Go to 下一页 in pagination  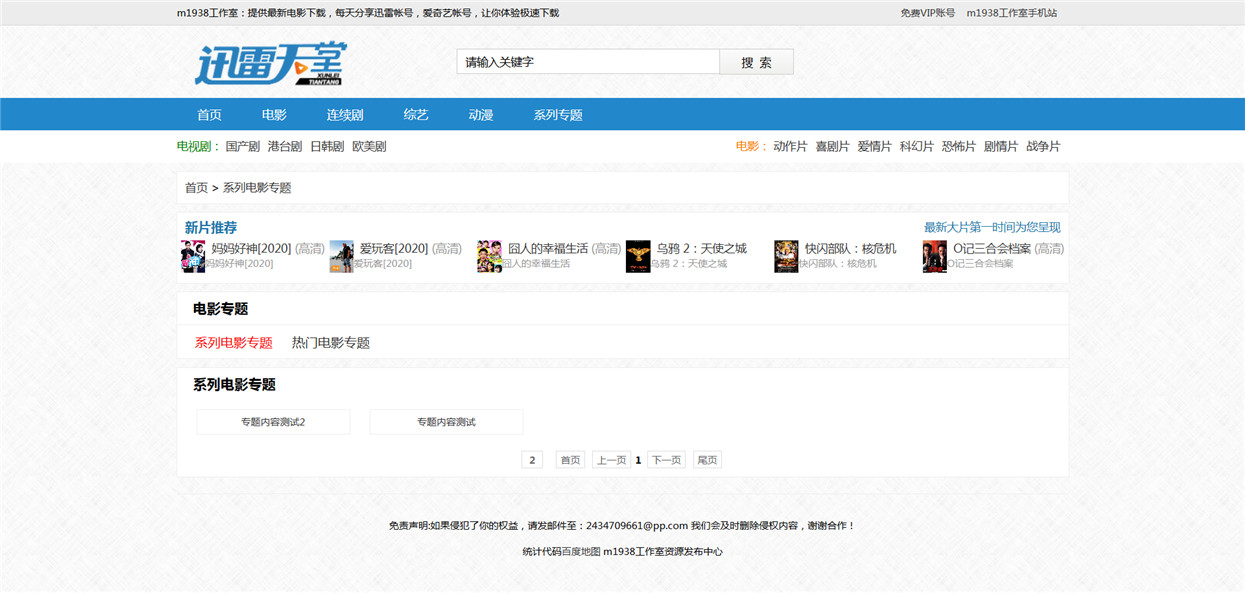point(667,460)
